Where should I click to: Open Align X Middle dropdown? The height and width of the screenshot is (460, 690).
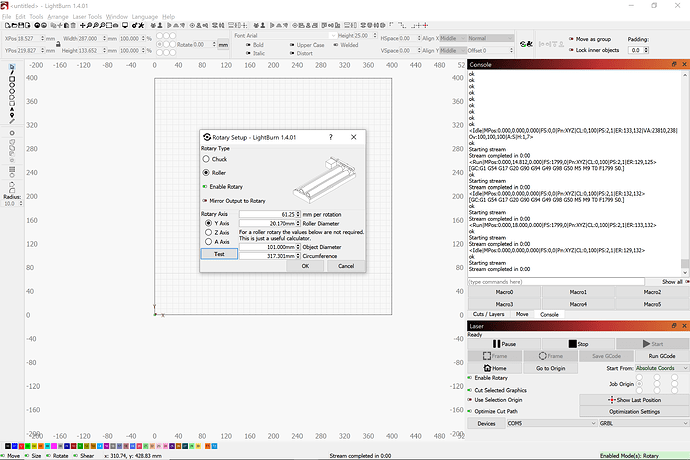452,38
